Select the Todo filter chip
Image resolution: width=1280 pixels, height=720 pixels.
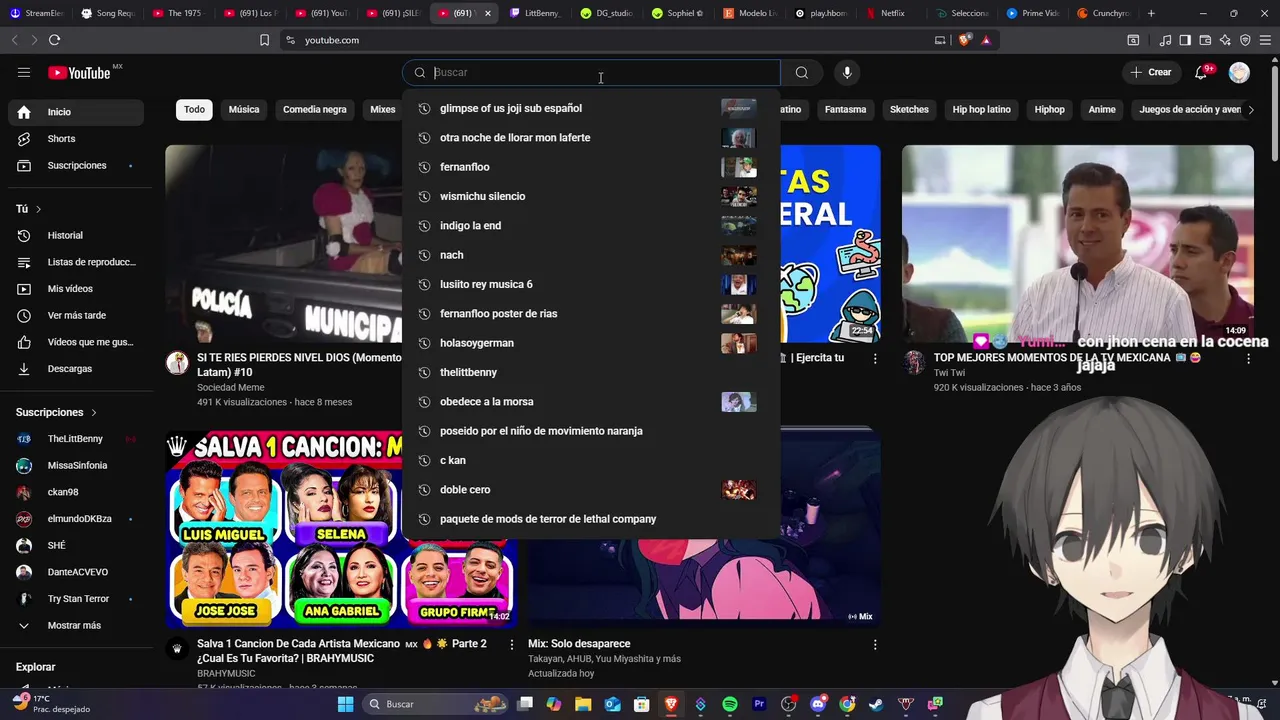tap(194, 110)
